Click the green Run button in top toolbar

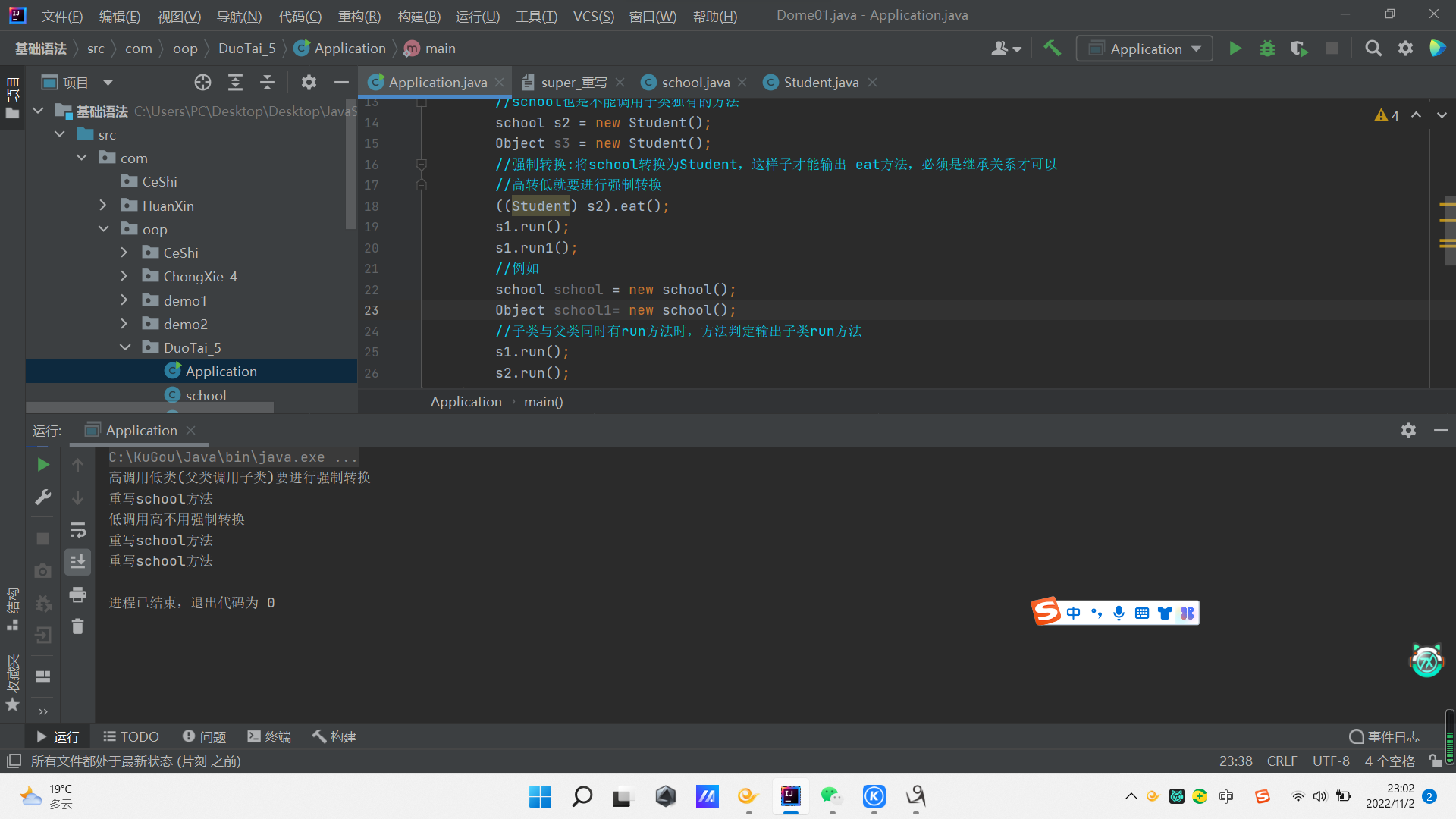pos(1235,49)
